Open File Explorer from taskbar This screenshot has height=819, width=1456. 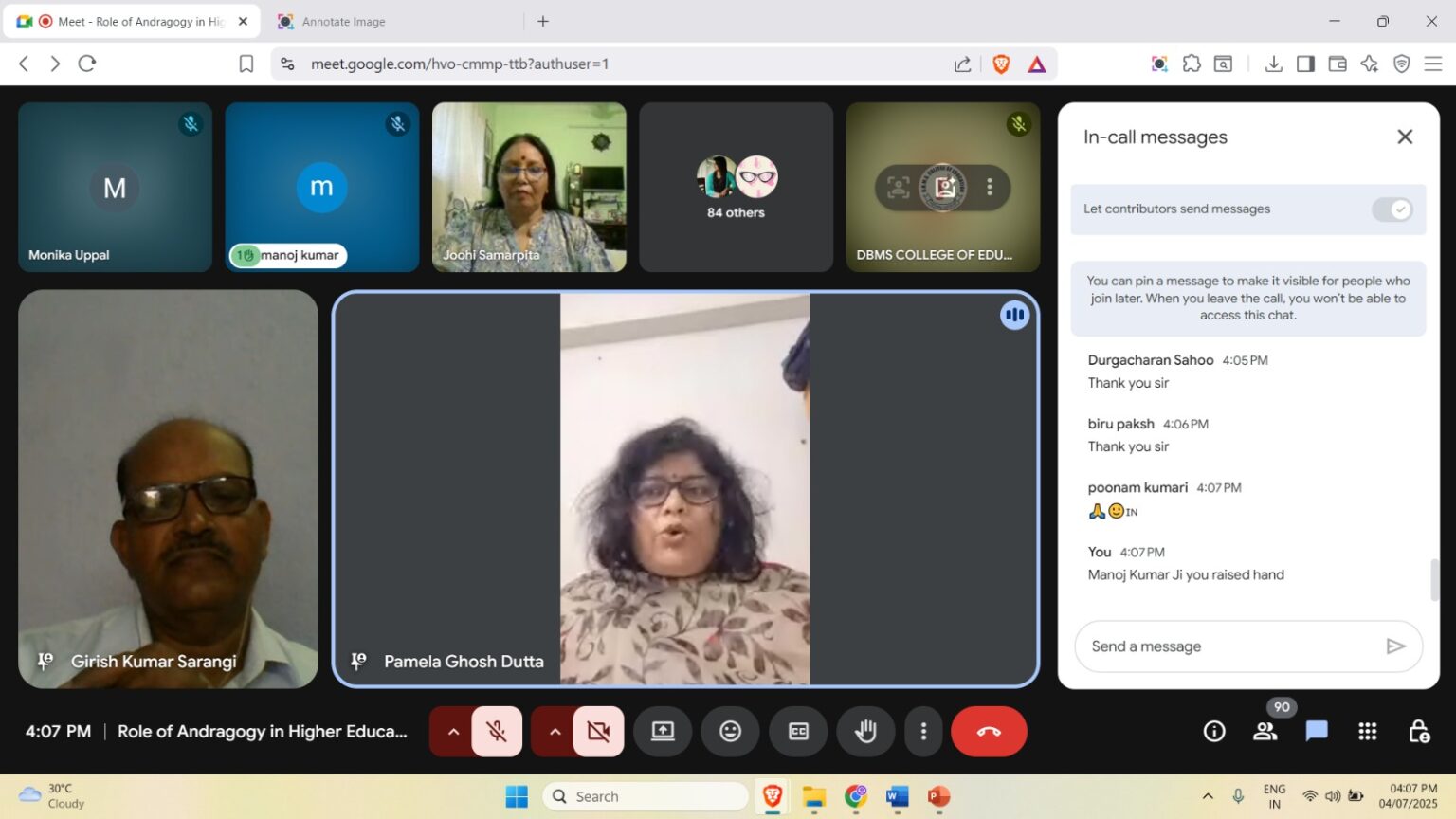pos(814,797)
